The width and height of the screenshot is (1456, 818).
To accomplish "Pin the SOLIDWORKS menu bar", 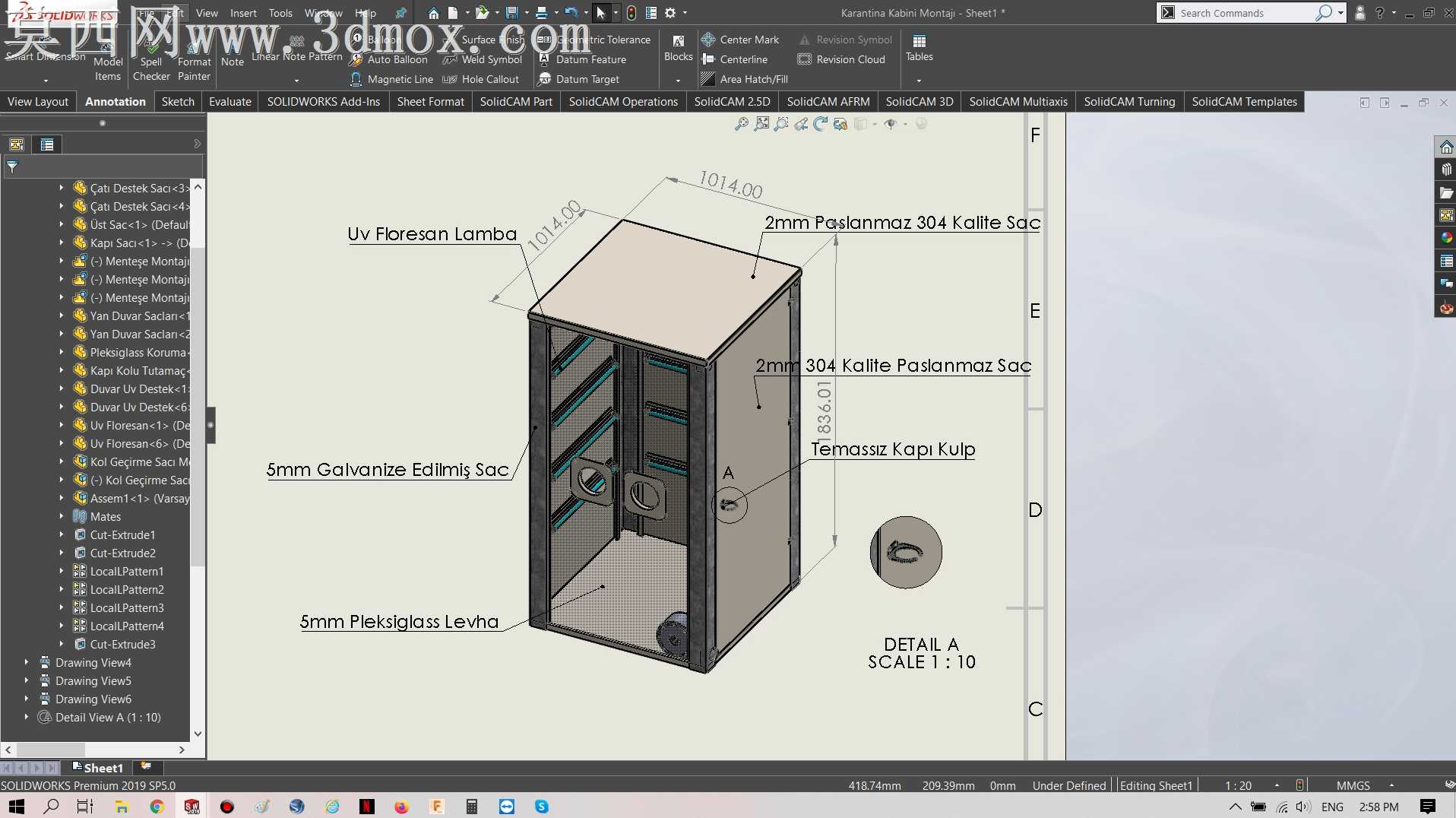I will pyautogui.click(x=400, y=13).
